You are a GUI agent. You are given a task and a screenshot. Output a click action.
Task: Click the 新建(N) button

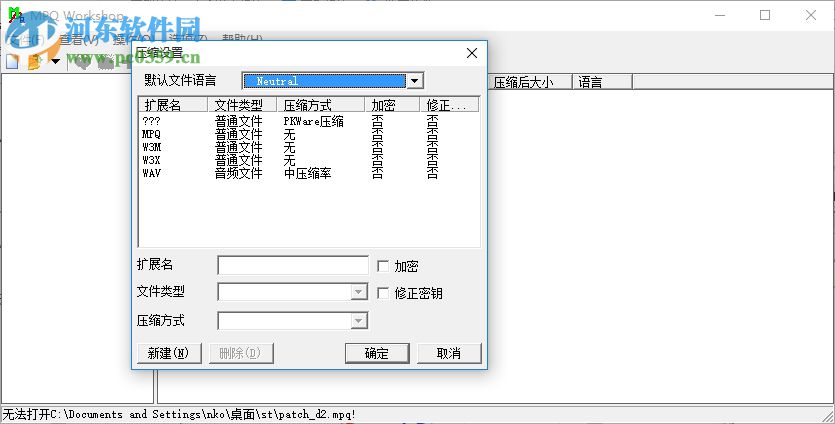169,353
